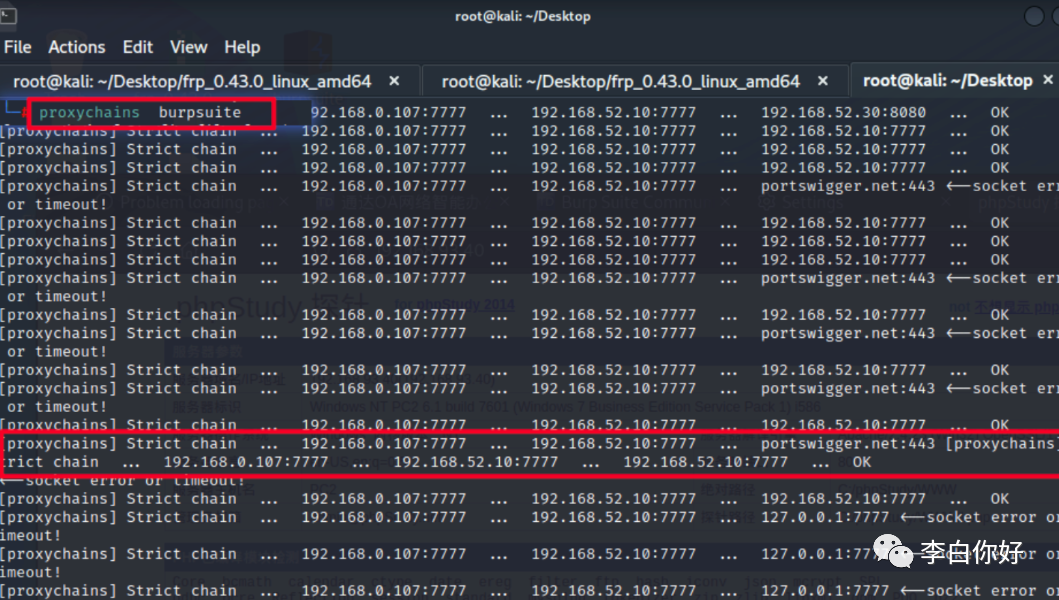Viewport: 1059px width, 600px height.
Task: Close the first frp_0.43.0_linux_amd64 tab
Action: [x=394, y=81]
